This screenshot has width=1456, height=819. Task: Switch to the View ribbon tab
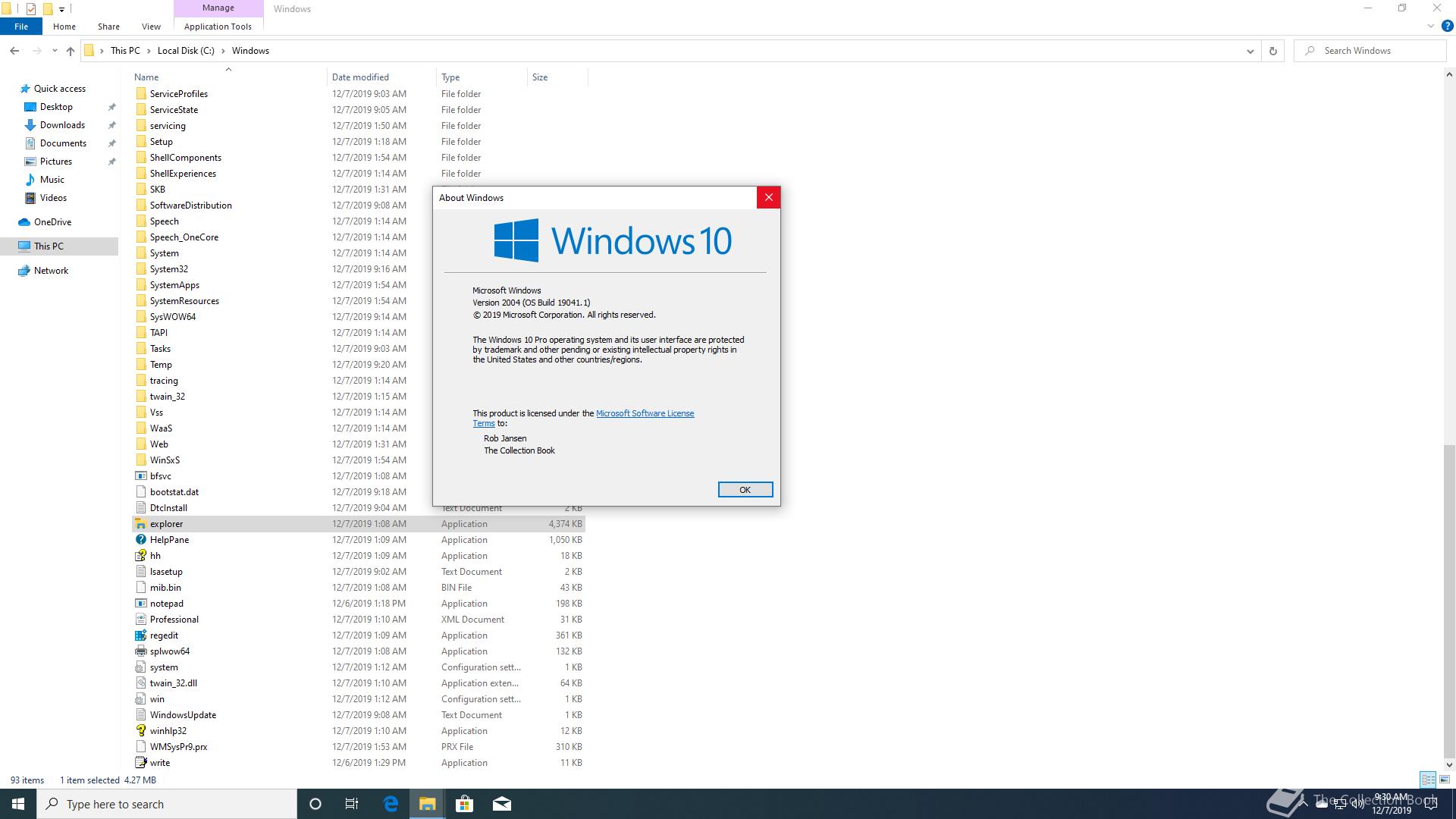pos(151,27)
